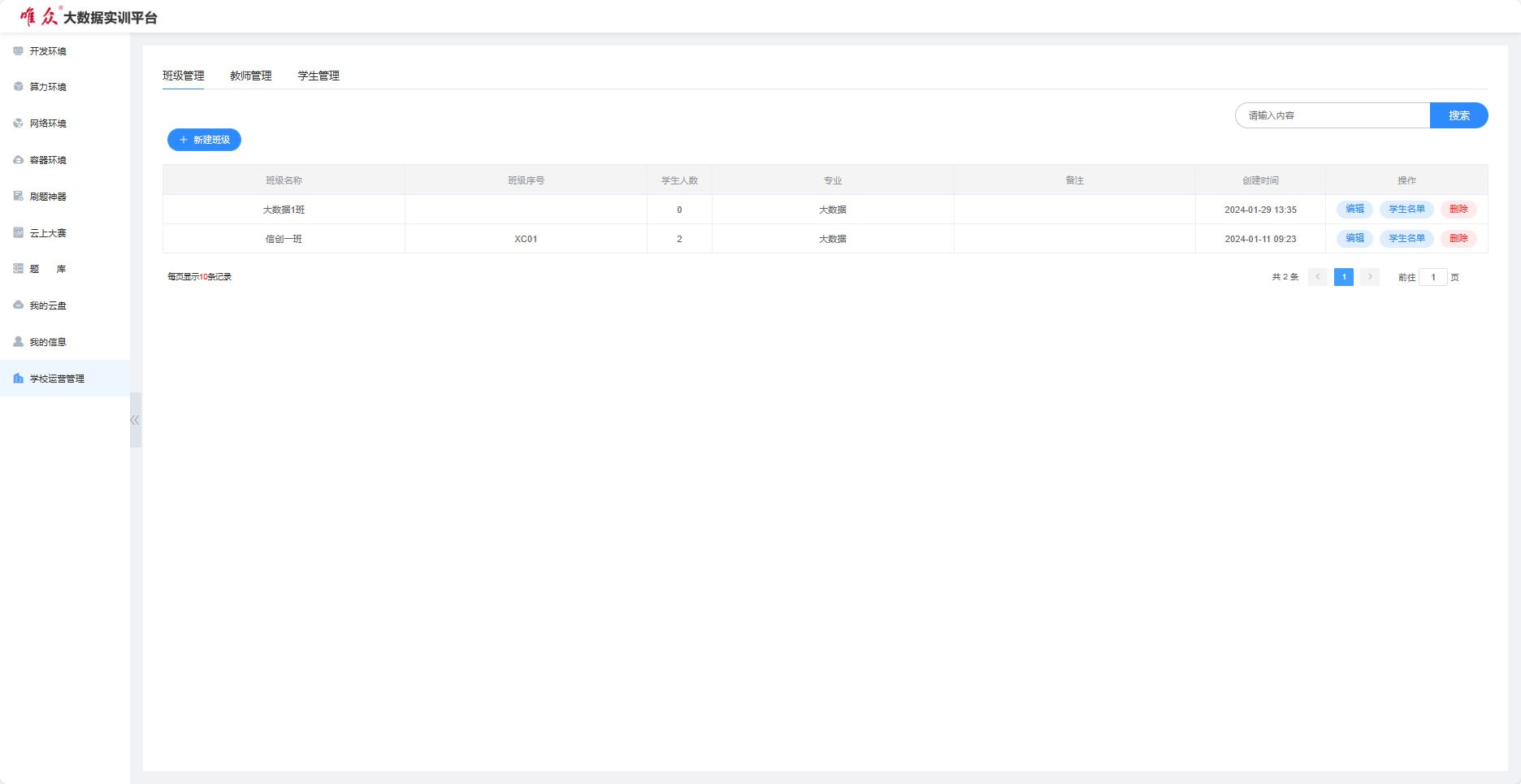The image size is (1521, 784).
Task: Go to previous page arrow
Action: (x=1318, y=277)
